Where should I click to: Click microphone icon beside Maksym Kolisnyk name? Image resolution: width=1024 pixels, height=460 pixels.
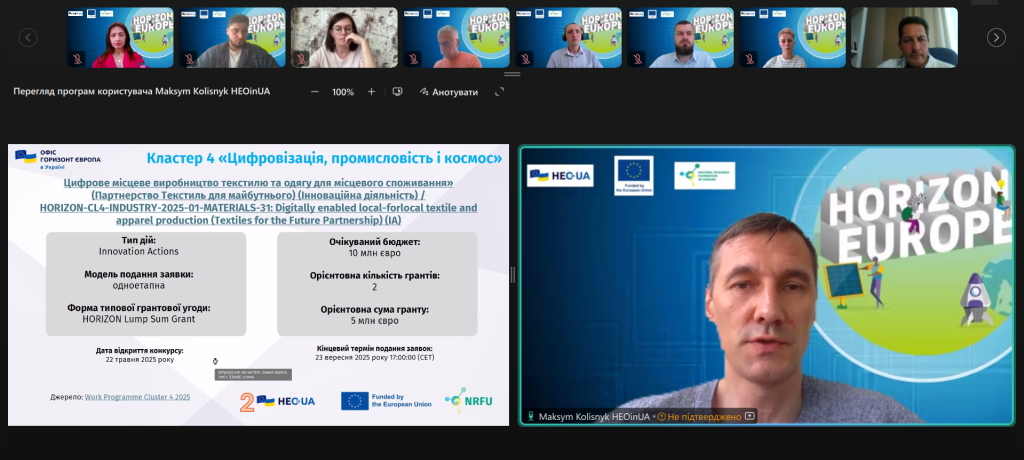pos(531,416)
